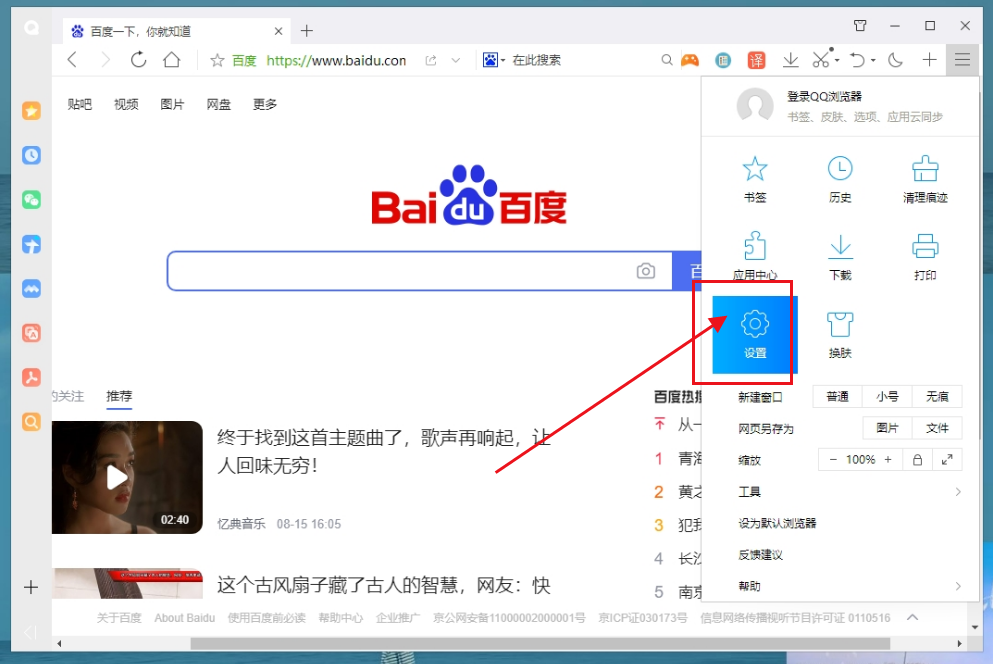Open the search engine dropdown with paw icon
The width and height of the screenshot is (993, 664).
coord(494,60)
